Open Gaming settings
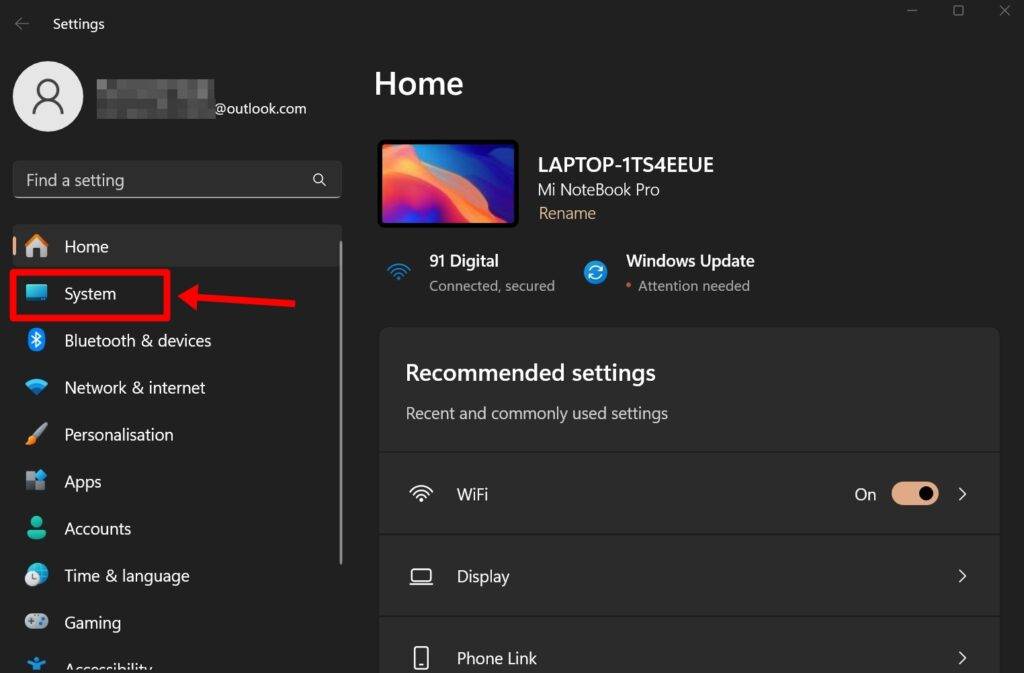The image size is (1024, 673). pos(92,622)
